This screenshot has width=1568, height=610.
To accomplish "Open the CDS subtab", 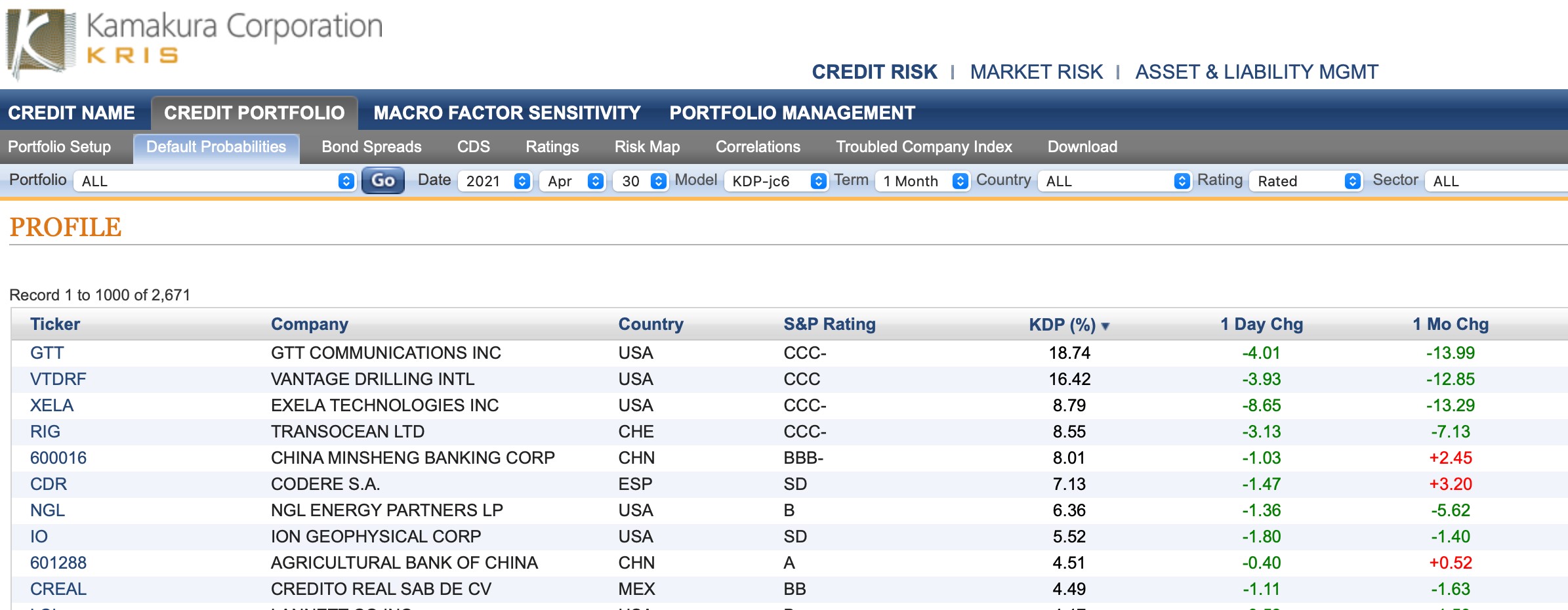I will point(474,147).
